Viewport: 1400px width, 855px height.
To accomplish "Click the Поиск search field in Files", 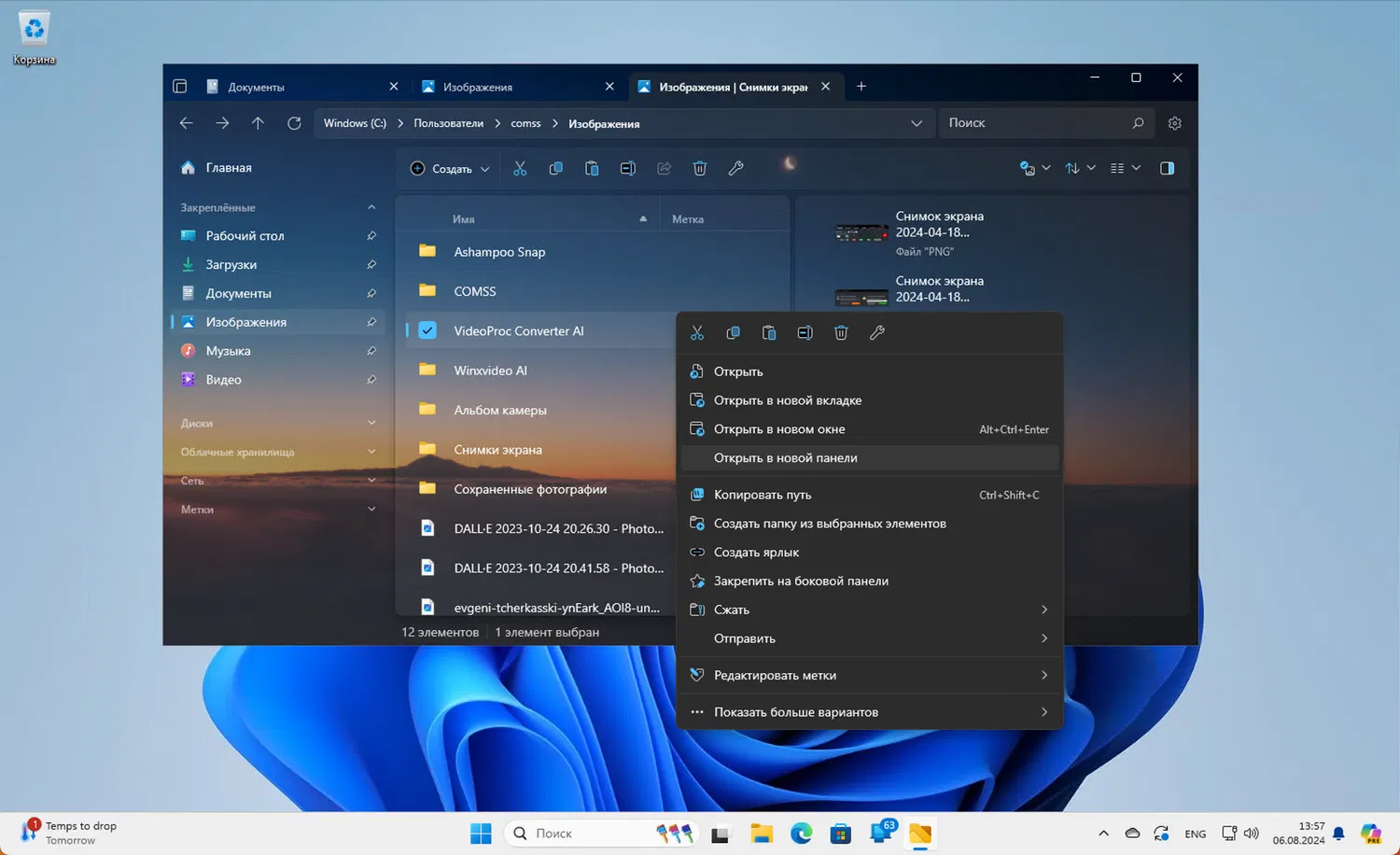I will click(1034, 123).
